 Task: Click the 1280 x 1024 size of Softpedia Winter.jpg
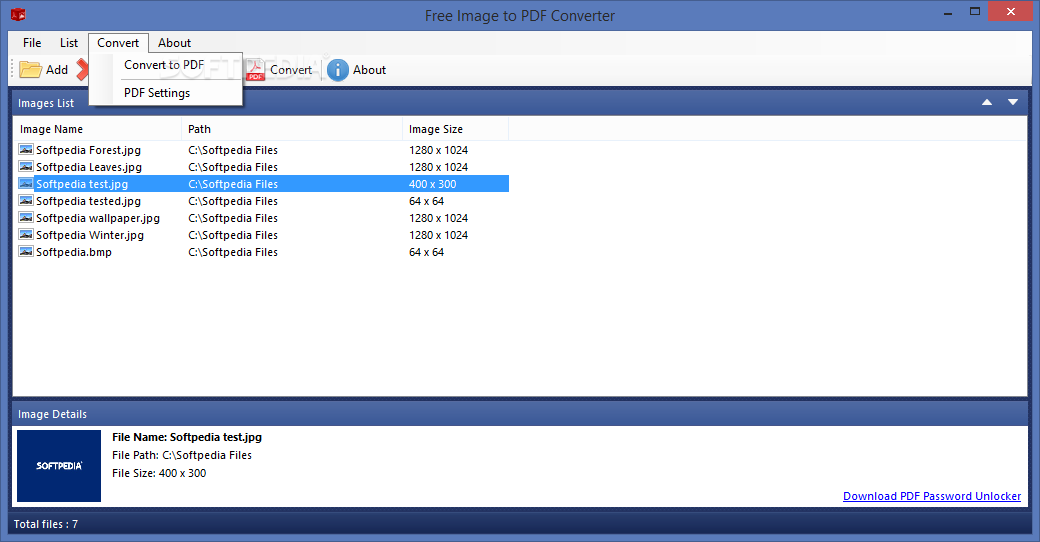point(438,235)
